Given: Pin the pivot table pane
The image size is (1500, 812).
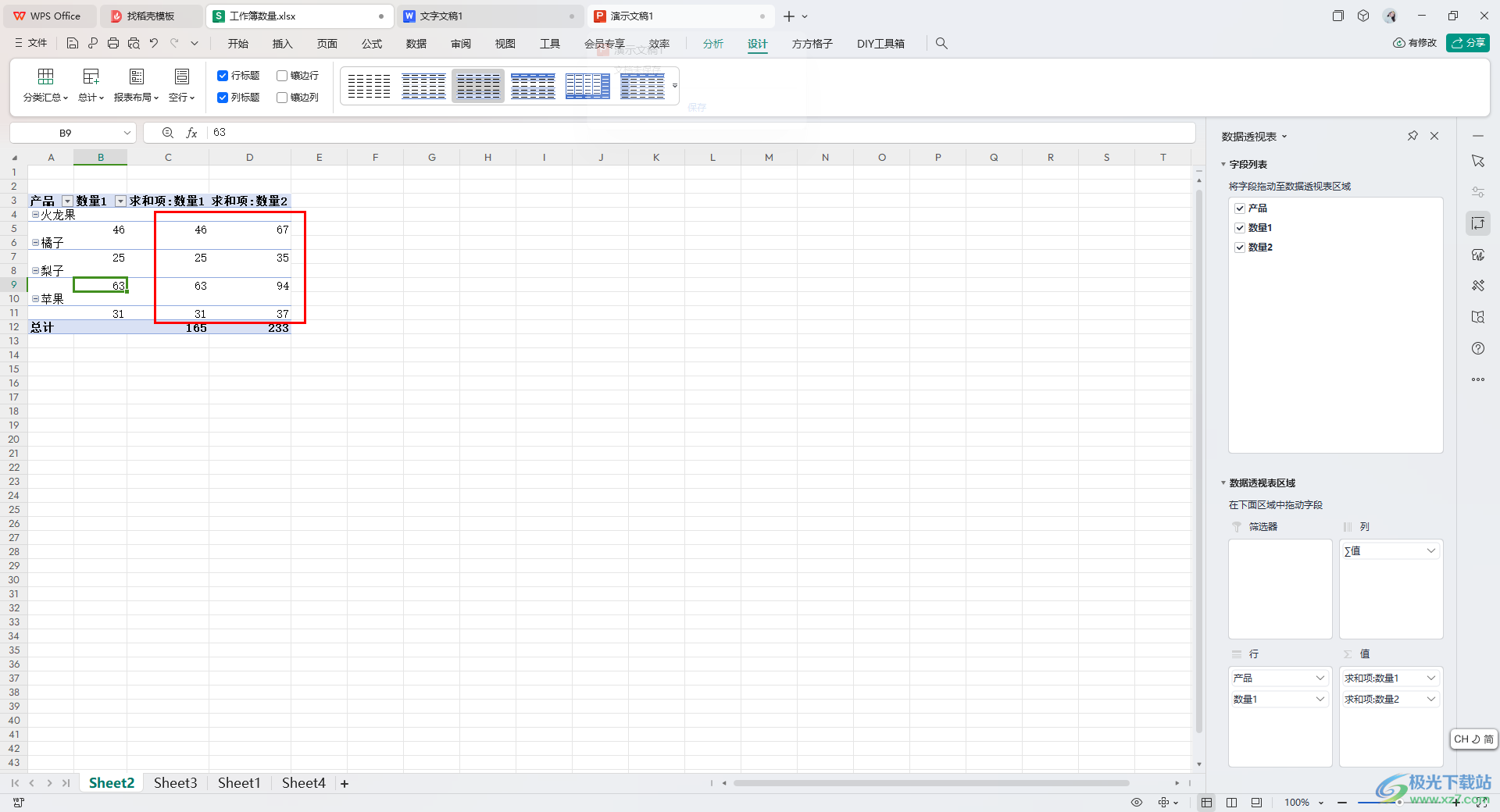Looking at the screenshot, I should (1412, 136).
